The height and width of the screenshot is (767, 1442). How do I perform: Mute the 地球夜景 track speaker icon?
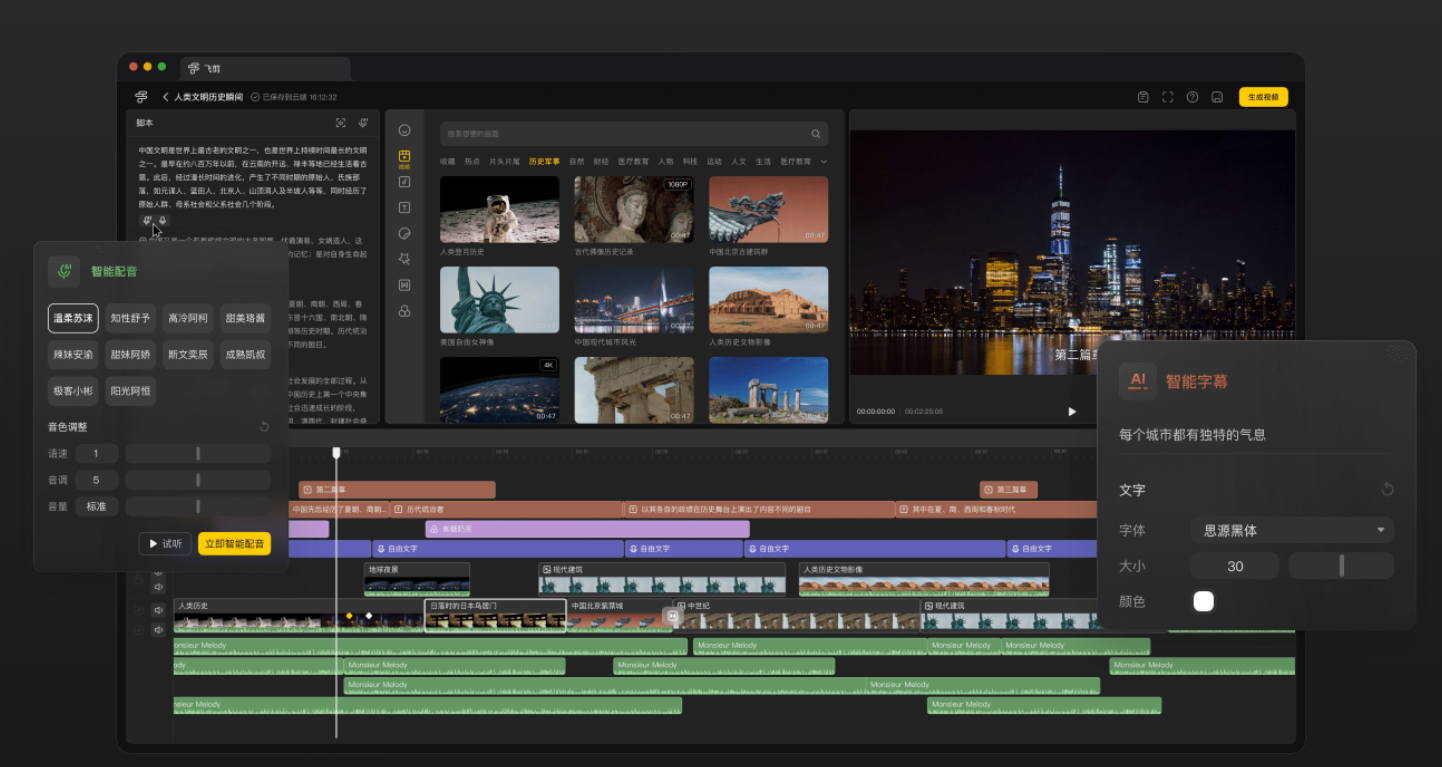(x=158, y=587)
